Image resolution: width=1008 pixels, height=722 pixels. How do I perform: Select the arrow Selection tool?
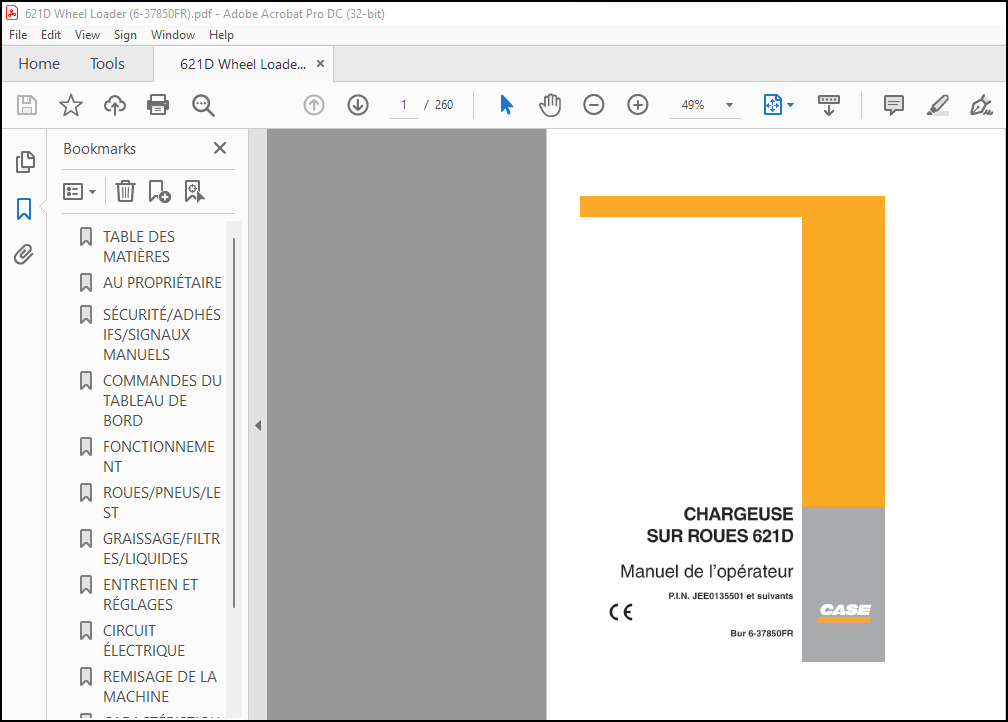[507, 105]
